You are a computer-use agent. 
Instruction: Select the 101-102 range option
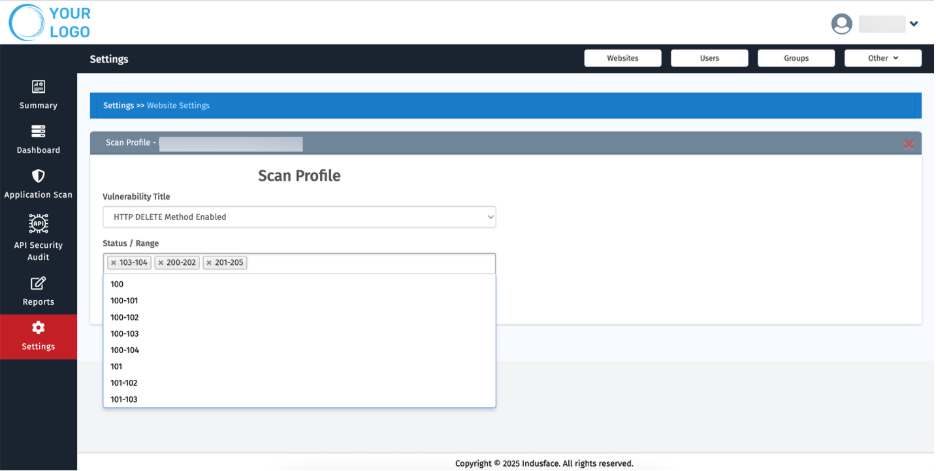click(x=299, y=383)
